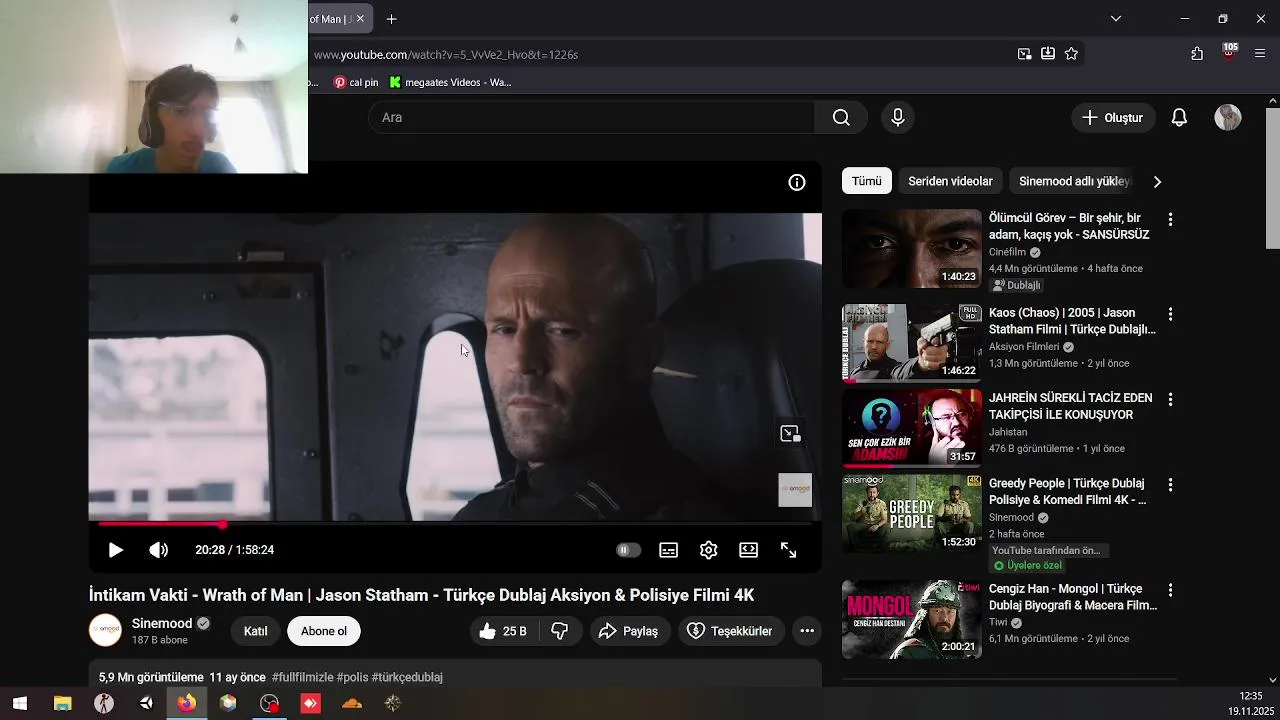The image size is (1280, 720).
Task: Click the #fullfilmizle hashtag
Action: coord(302,677)
